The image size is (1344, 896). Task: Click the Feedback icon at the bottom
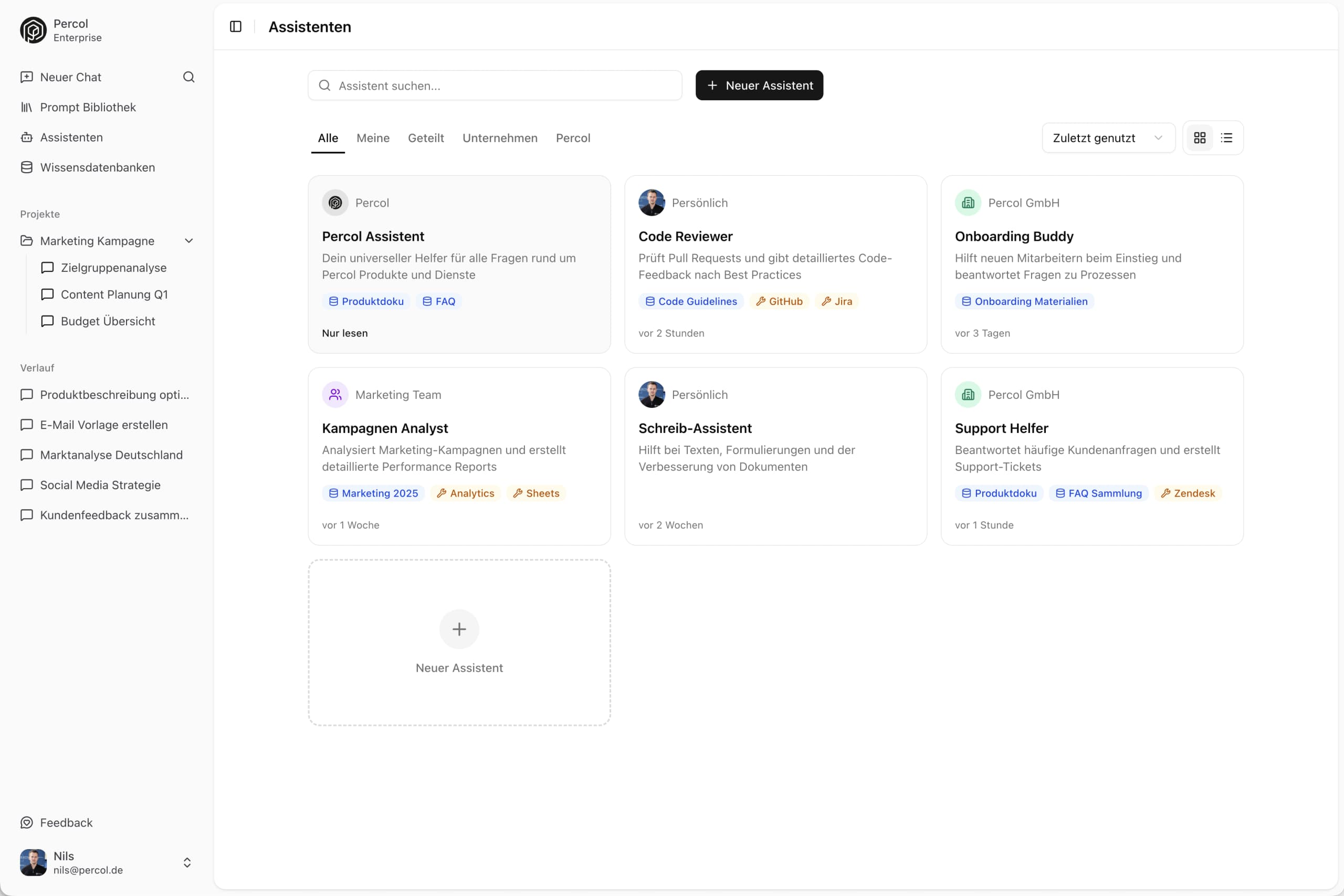[27, 823]
